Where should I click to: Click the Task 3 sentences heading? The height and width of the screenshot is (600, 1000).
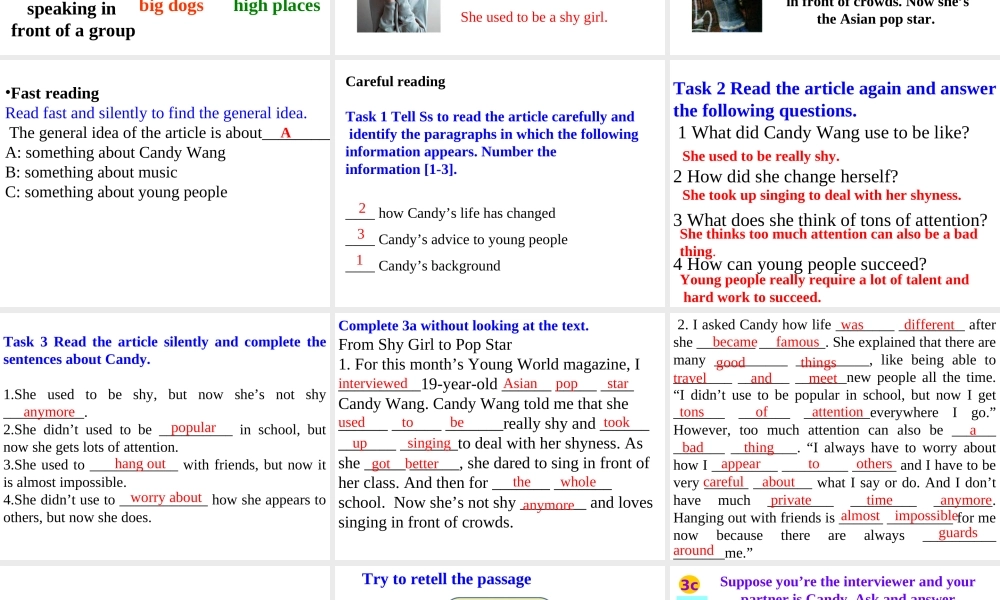165,350
